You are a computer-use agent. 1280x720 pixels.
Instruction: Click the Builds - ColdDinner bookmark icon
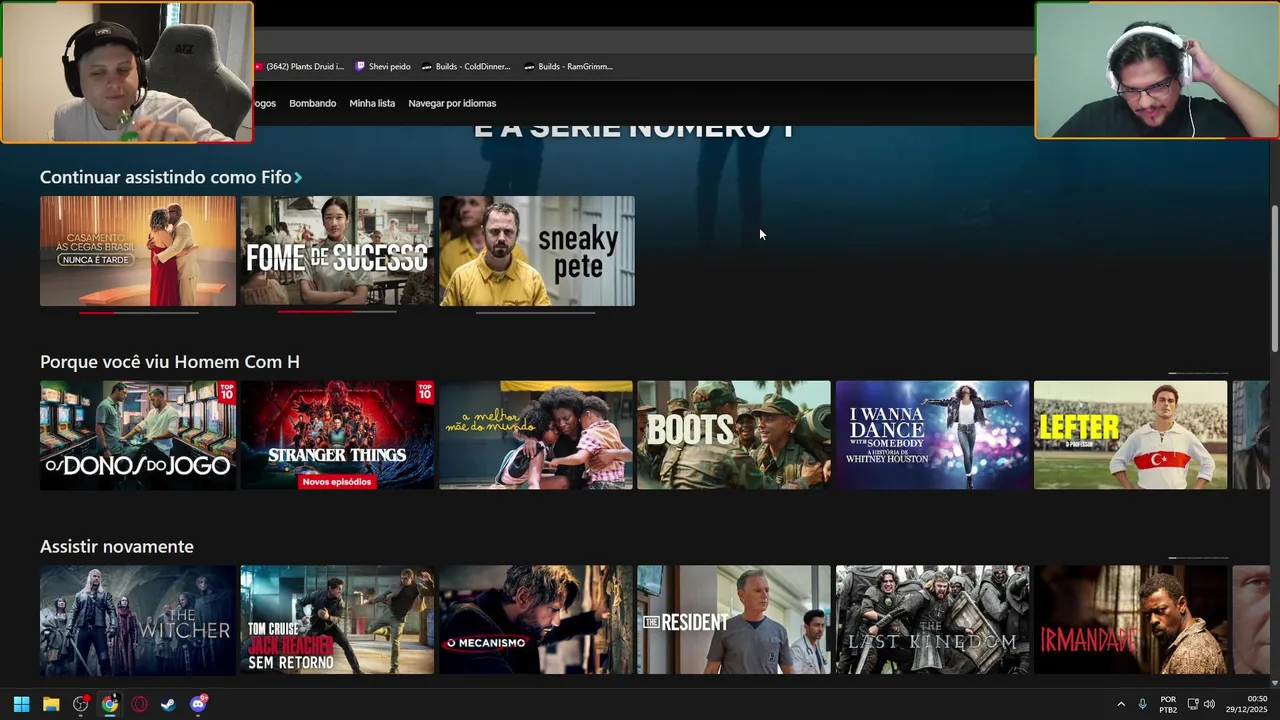tap(427, 67)
